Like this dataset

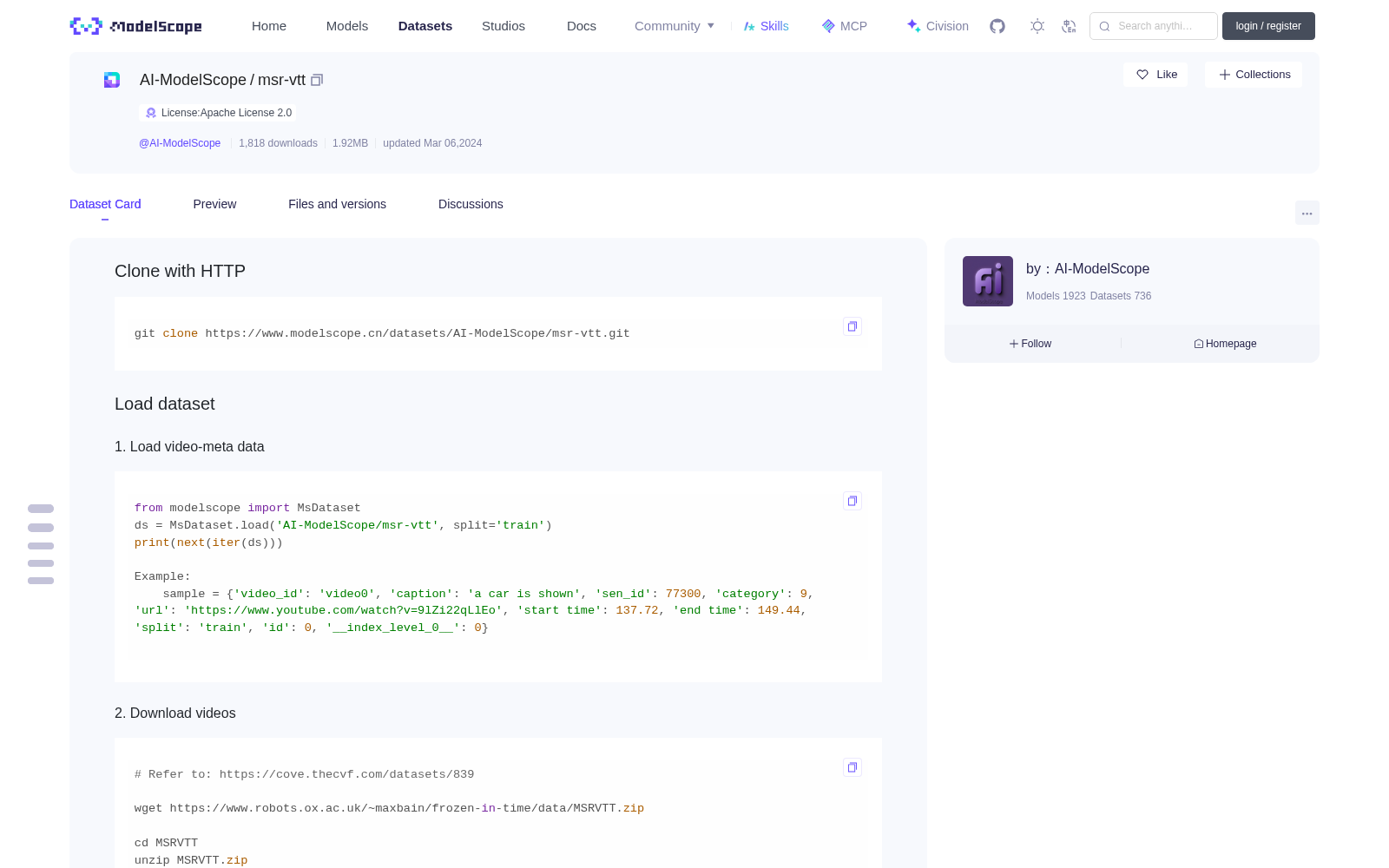click(x=1156, y=75)
